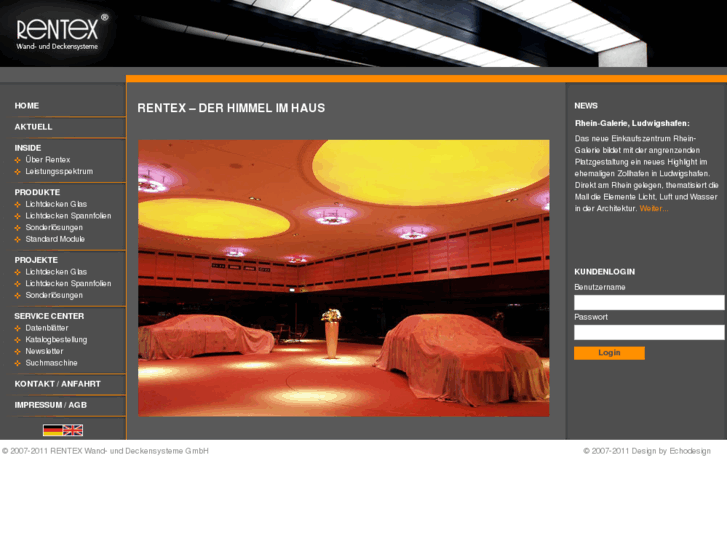Open the SERVICE CENTER menu section
Screen dimensions: 727x545
tap(49, 316)
